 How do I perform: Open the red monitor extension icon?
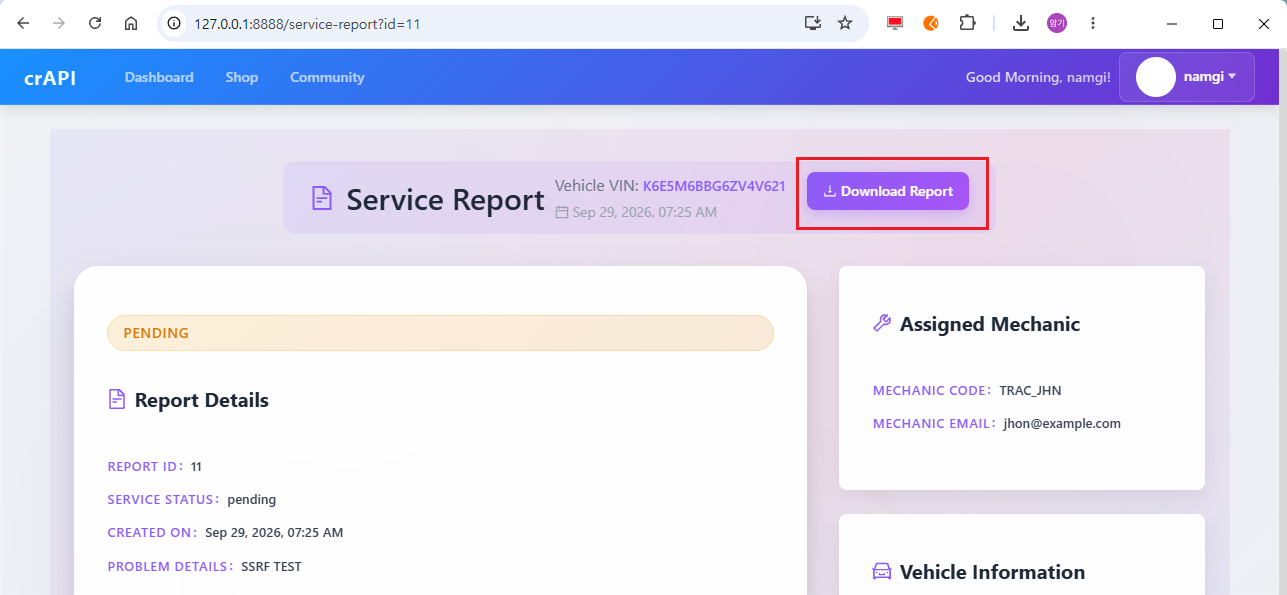click(x=895, y=23)
